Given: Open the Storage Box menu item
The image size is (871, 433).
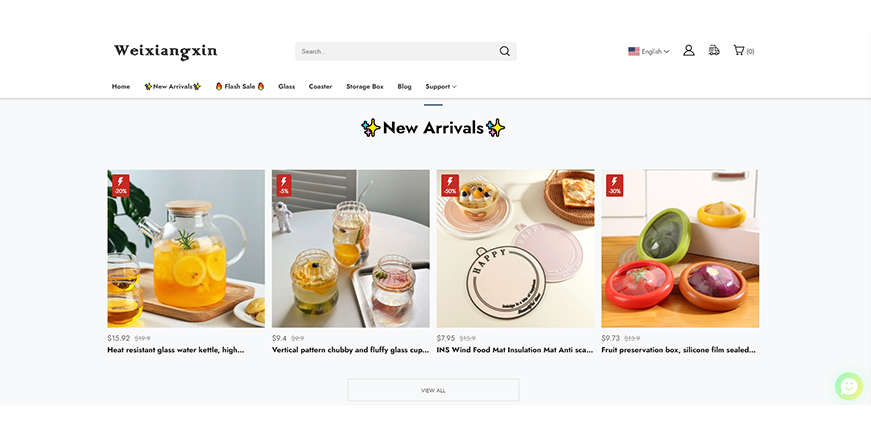Looking at the screenshot, I should (x=365, y=86).
